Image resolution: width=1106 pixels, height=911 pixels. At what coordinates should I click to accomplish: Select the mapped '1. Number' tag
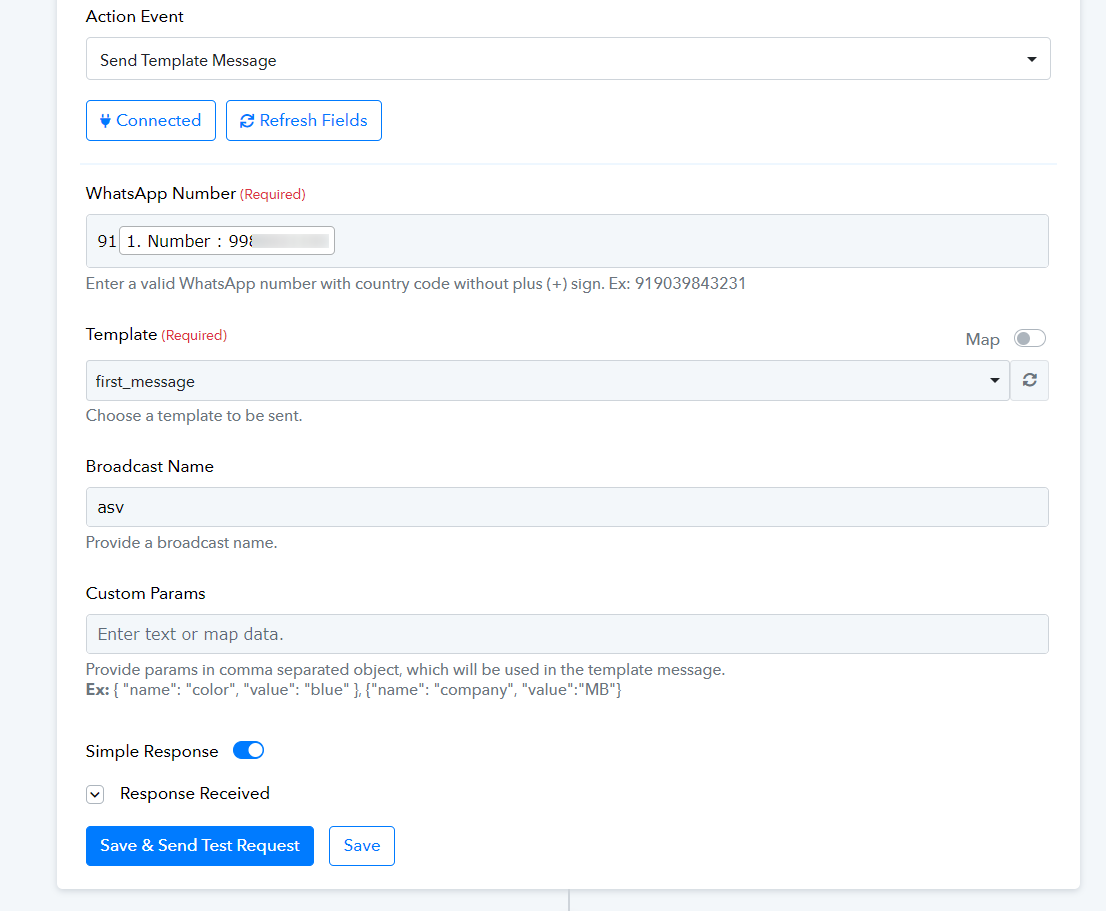pyautogui.click(x=227, y=241)
